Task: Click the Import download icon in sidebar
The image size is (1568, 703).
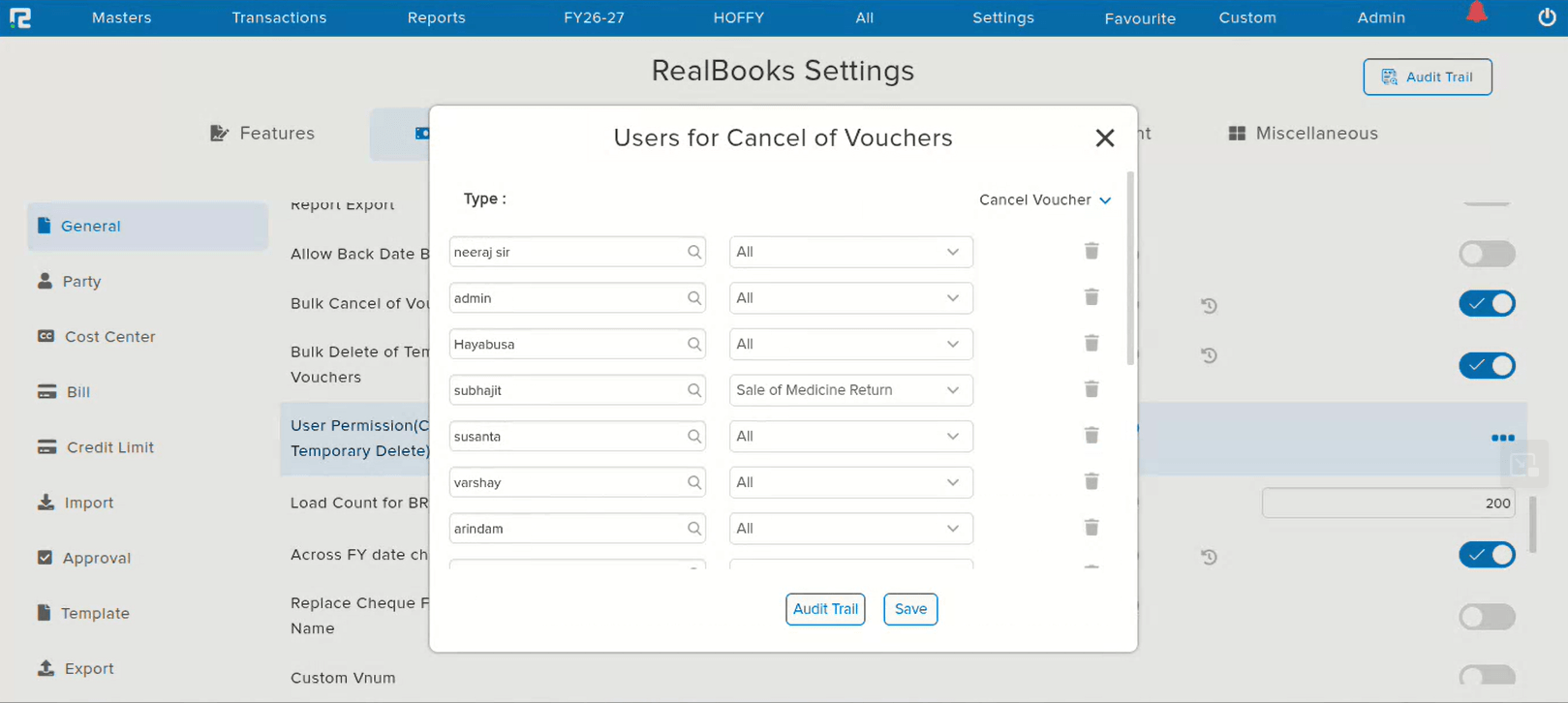Action: click(x=46, y=503)
